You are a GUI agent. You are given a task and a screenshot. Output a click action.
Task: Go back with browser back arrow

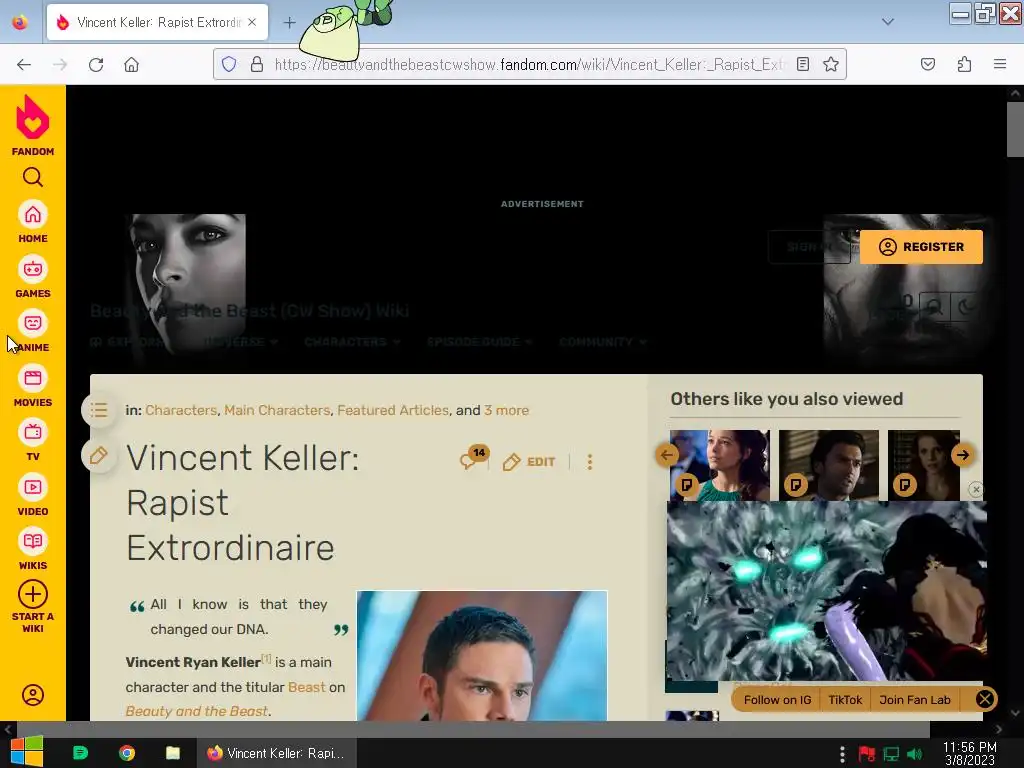pyautogui.click(x=24, y=64)
